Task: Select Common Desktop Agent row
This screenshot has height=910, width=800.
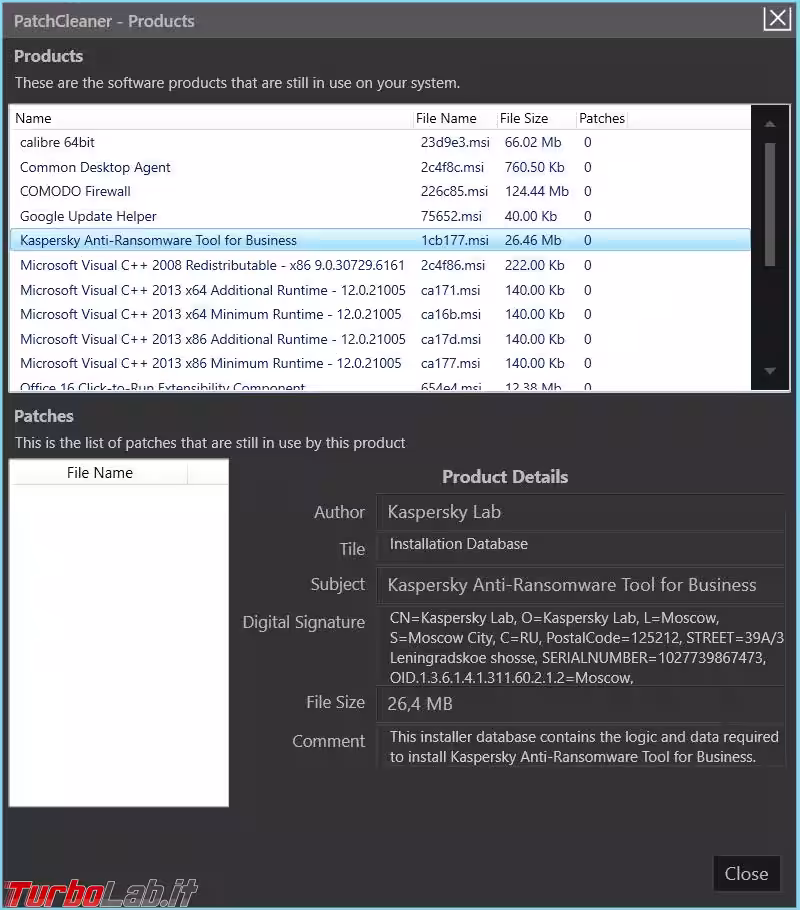Action: point(95,167)
